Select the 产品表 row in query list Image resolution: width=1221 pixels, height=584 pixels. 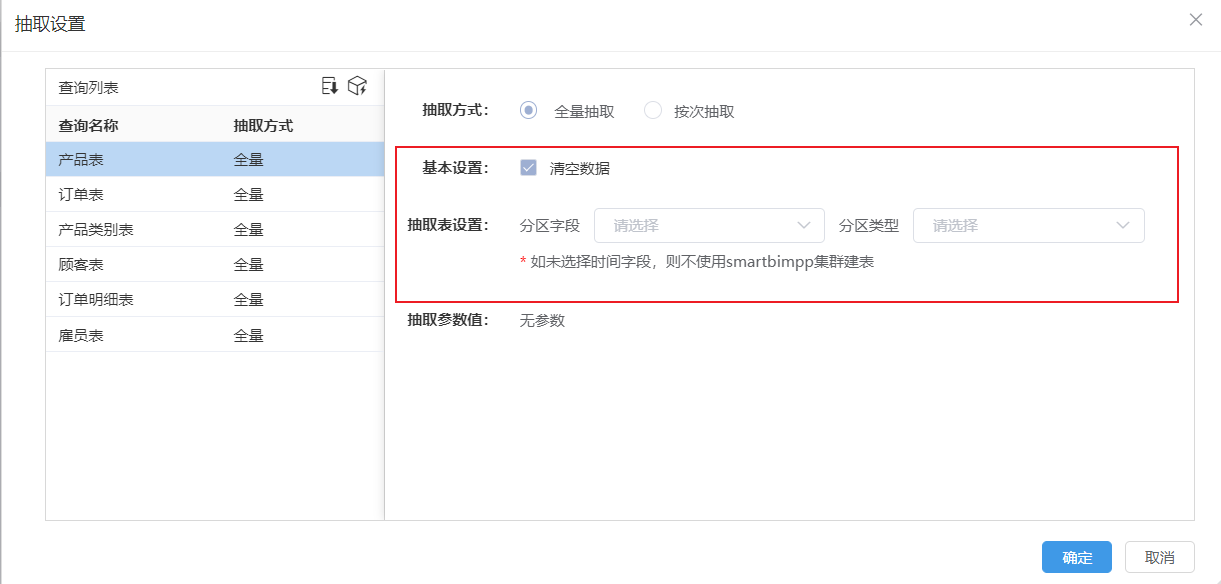(215, 159)
